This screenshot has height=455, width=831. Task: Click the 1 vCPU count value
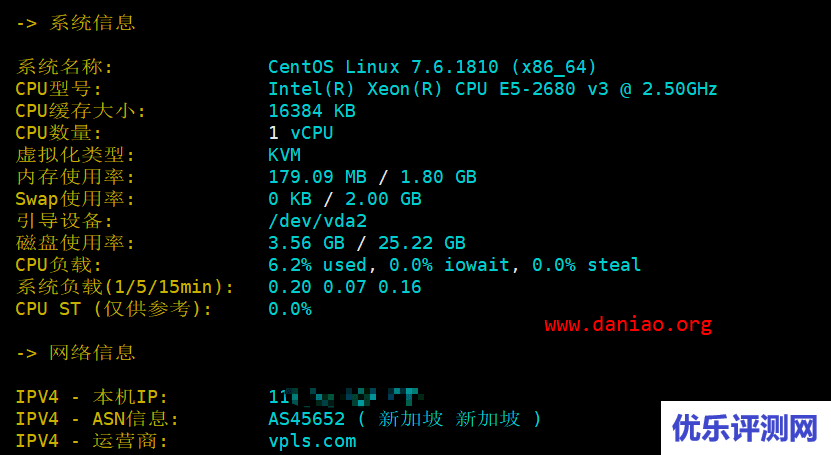point(300,133)
